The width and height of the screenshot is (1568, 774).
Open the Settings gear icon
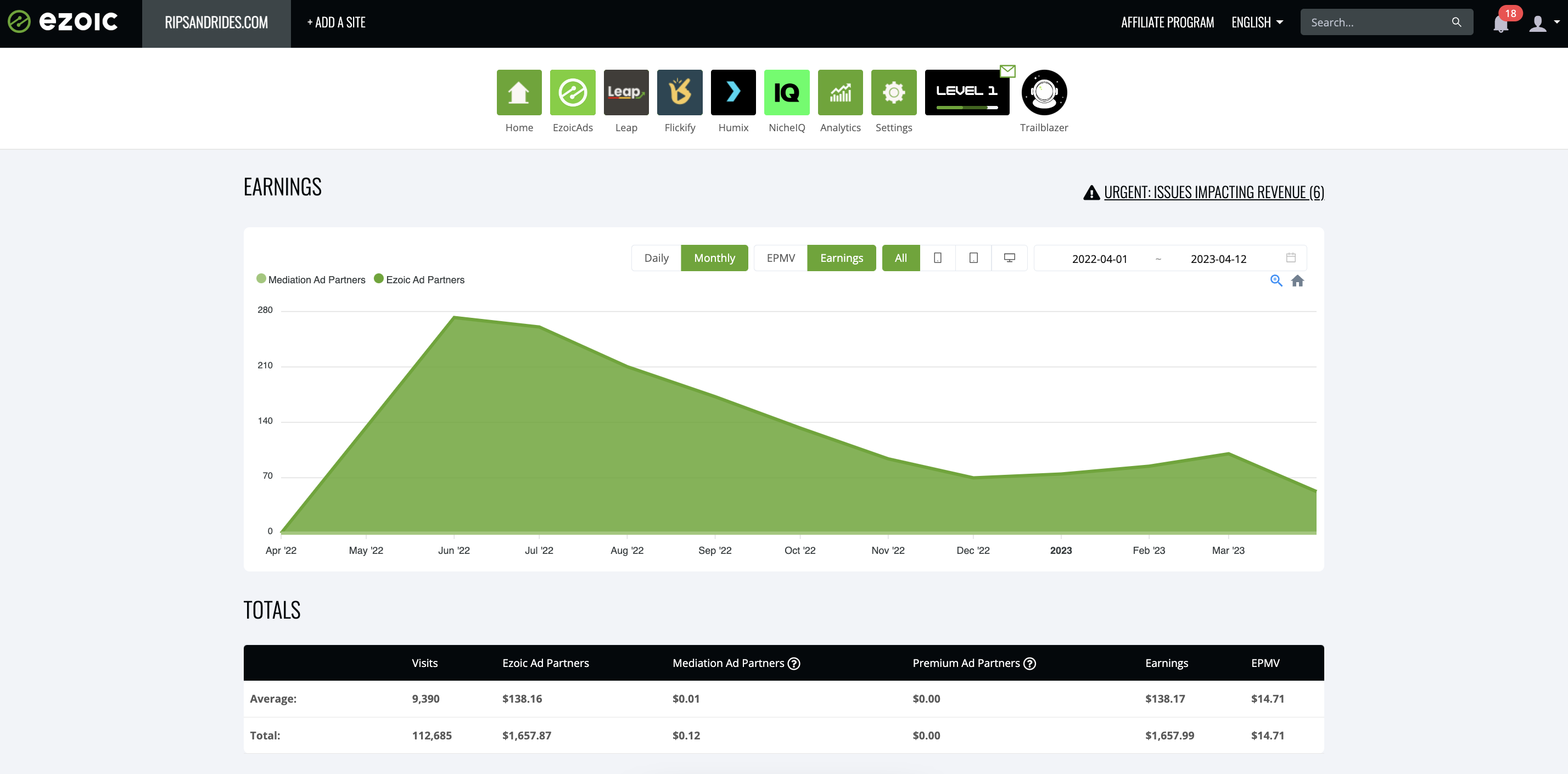(x=894, y=92)
